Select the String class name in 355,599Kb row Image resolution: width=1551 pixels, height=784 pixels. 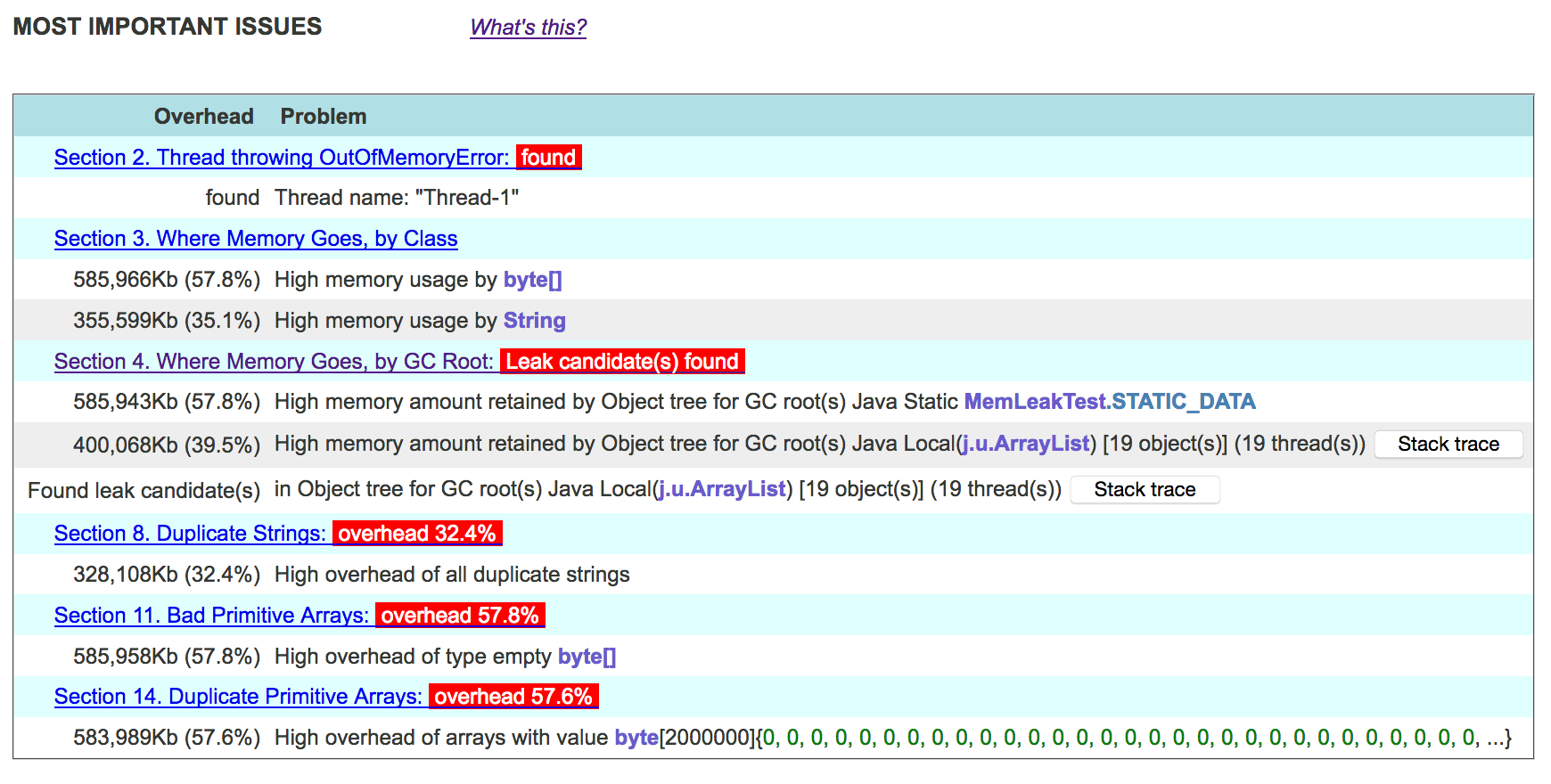(x=534, y=321)
